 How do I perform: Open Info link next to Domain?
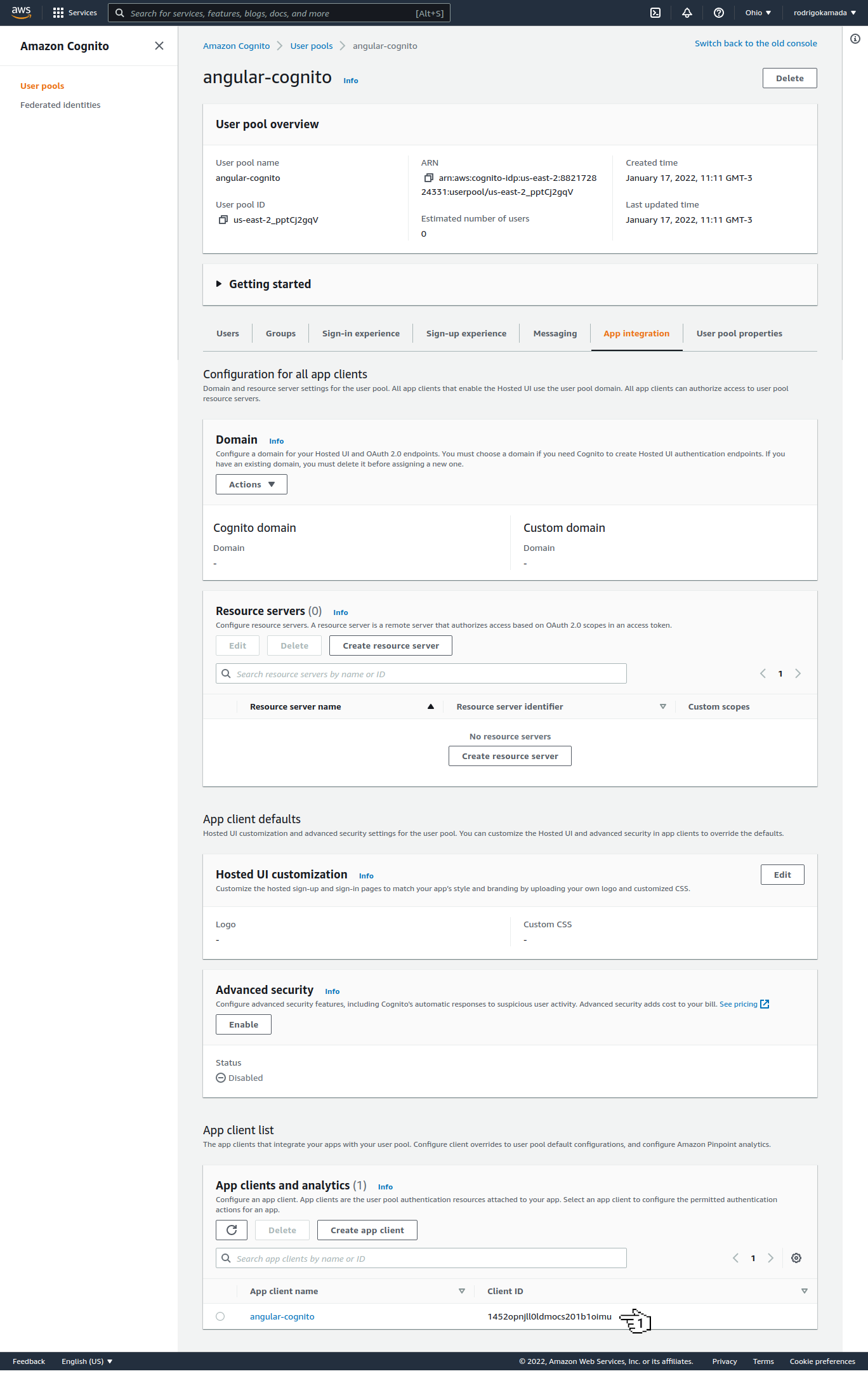pos(277,441)
